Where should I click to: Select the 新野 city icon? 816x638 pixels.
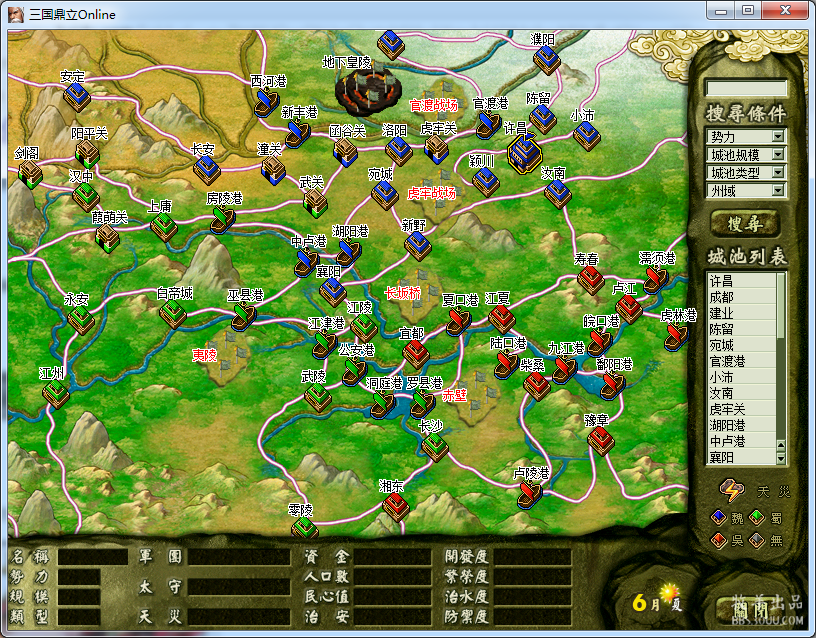pyautogui.click(x=418, y=246)
